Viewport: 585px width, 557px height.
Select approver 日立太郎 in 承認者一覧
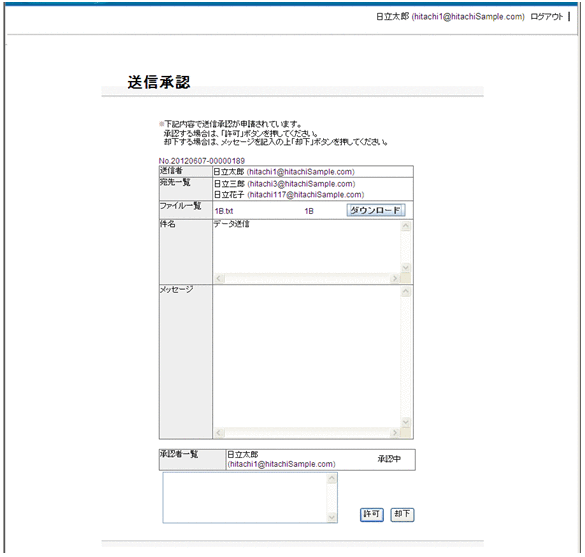tap(281, 459)
